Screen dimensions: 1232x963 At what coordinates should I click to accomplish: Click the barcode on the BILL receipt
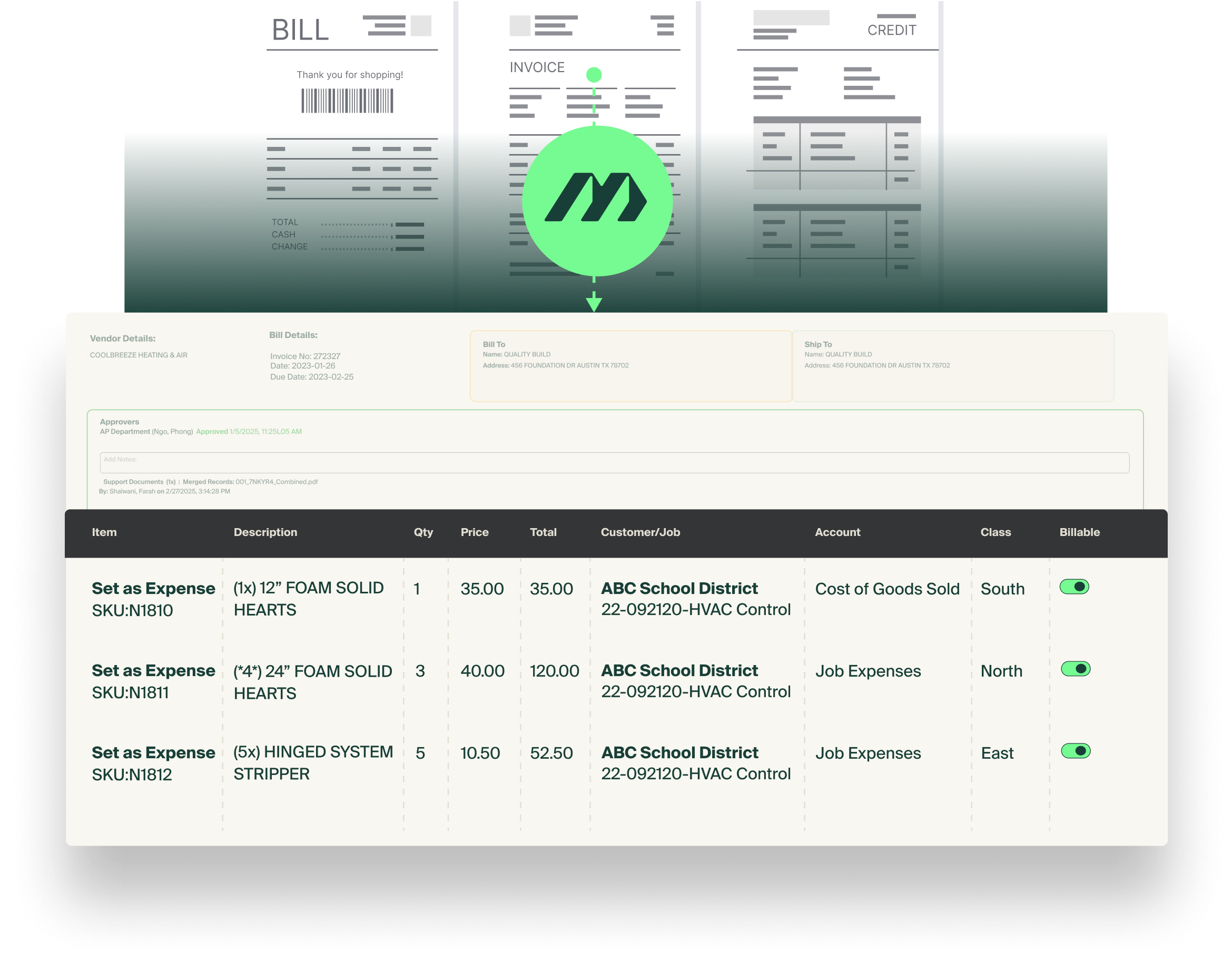pyautogui.click(x=347, y=101)
